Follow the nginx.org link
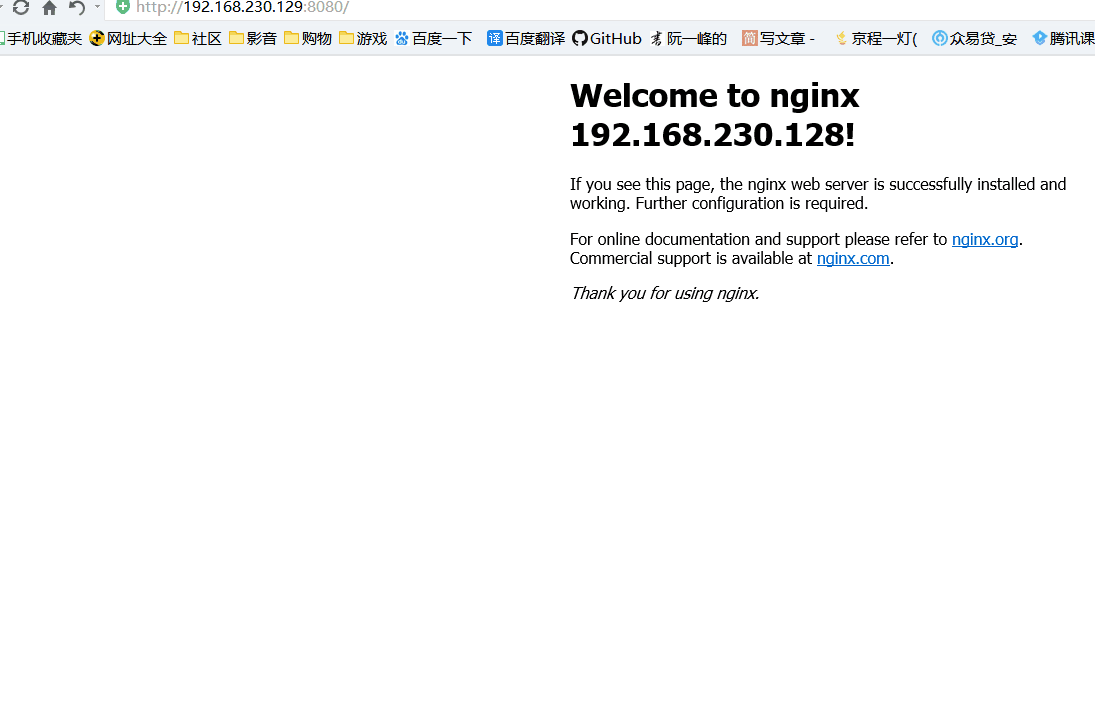Viewport: 1095px width, 721px height. click(x=985, y=239)
